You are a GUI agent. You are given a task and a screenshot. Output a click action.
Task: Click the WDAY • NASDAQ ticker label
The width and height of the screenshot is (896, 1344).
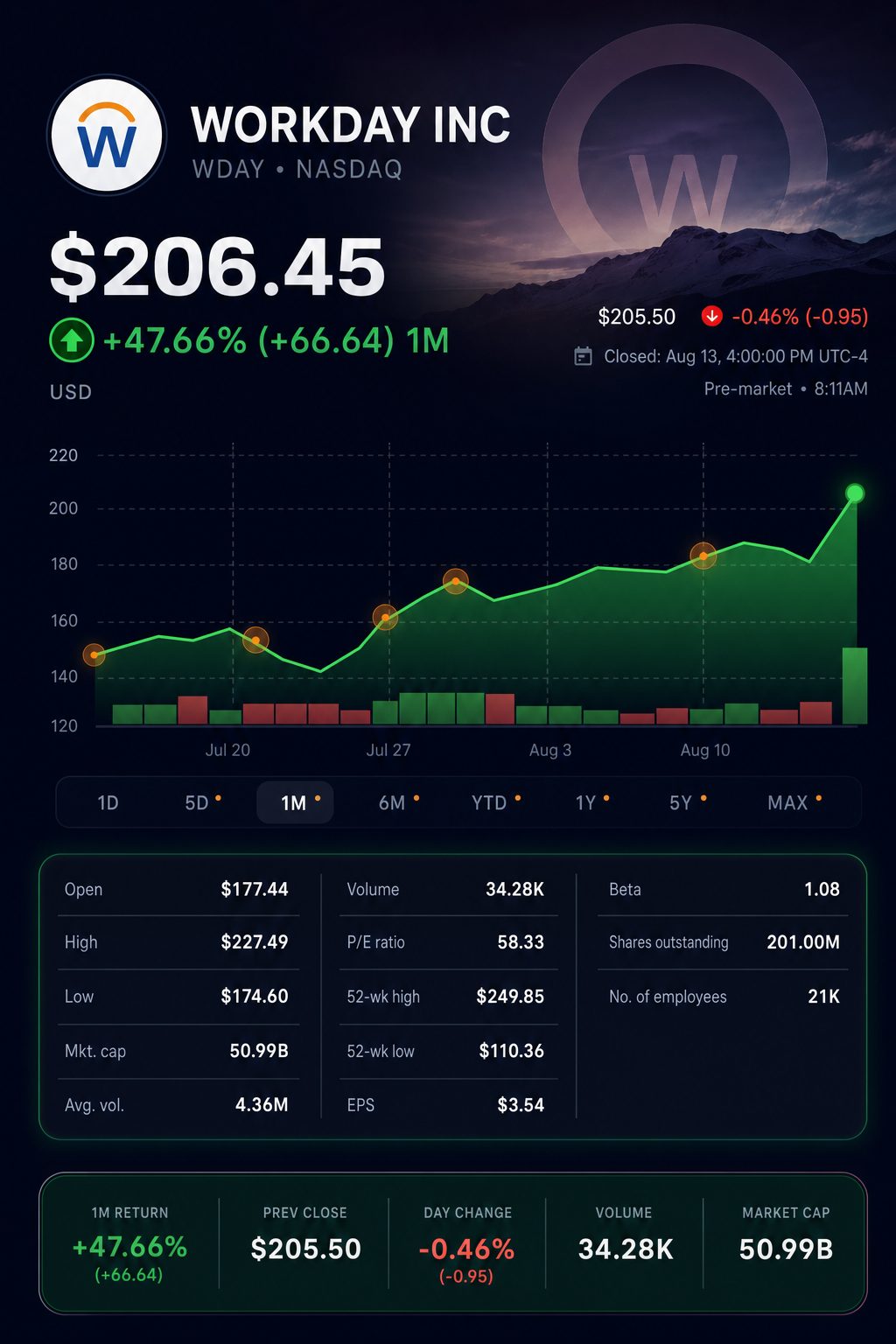pyautogui.click(x=297, y=169)
